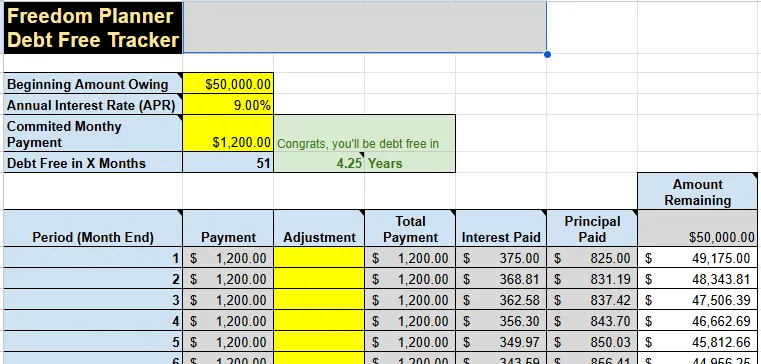The height and width of the screenshot is (364, 761).
Task: Select the Commited Monthy Payment label cell
Action: [x=93, y=133]
